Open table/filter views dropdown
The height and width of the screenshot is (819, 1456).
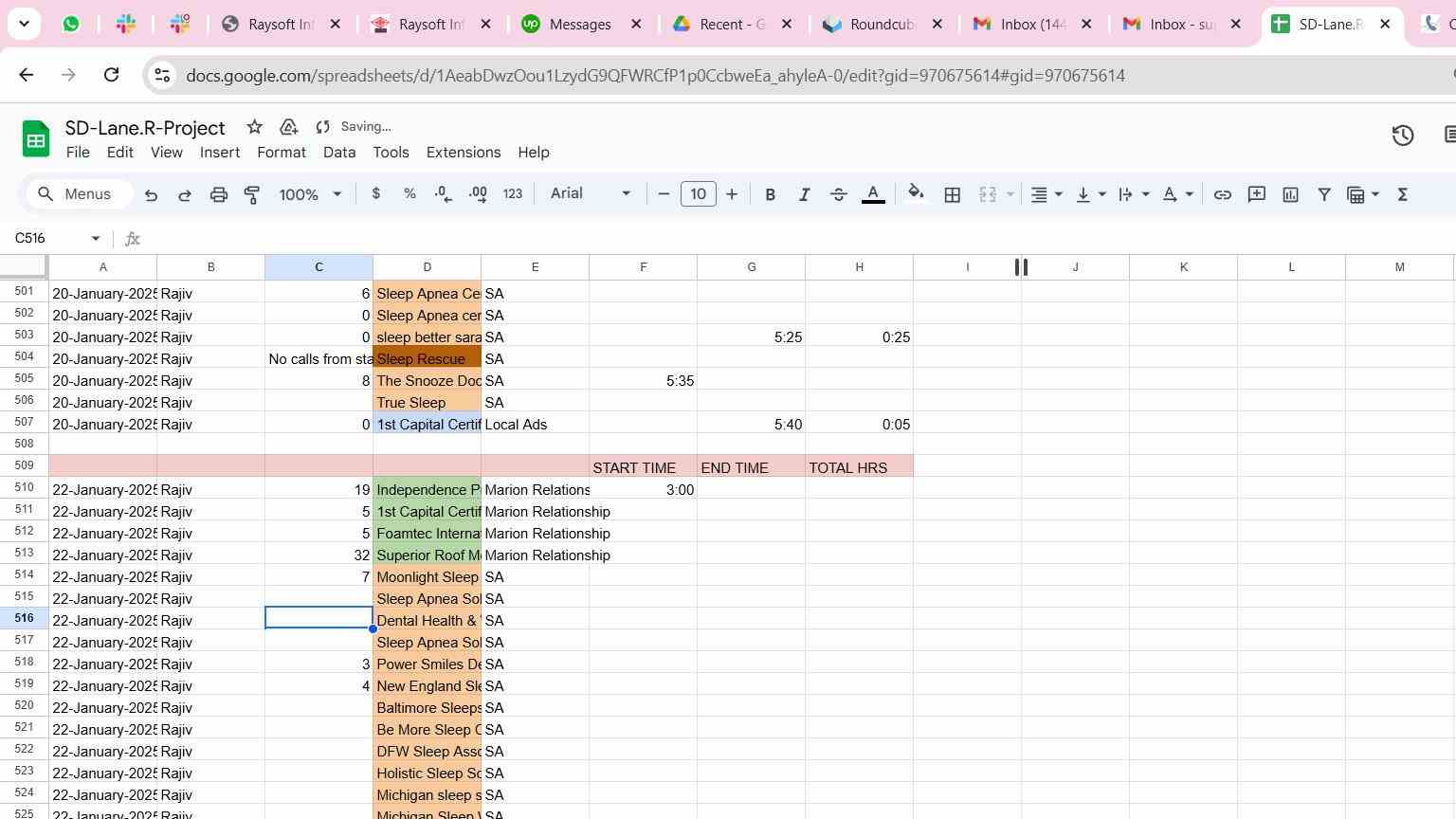click(x=1362, y=194)
